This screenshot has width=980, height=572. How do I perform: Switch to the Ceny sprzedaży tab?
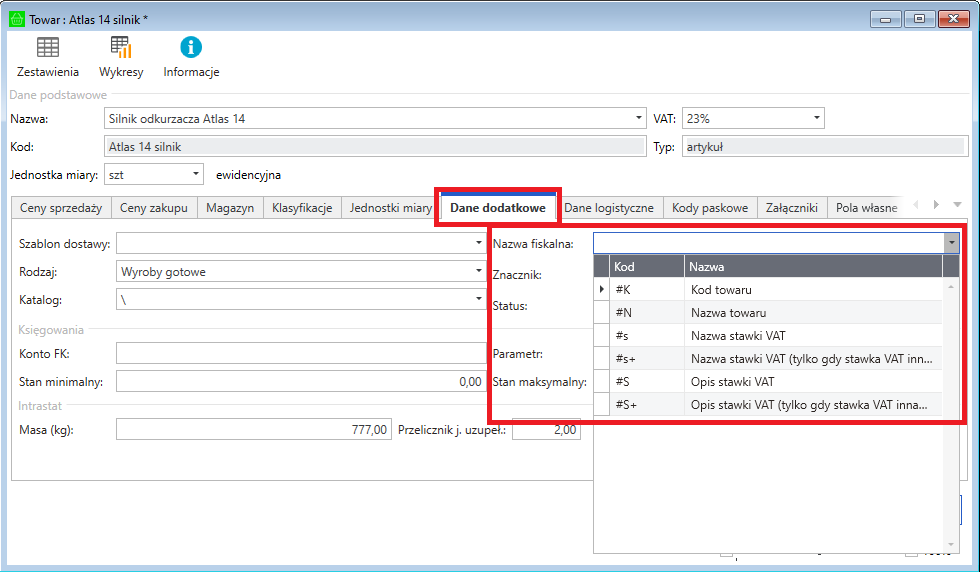pyautogui.click(x=61, y=208)
